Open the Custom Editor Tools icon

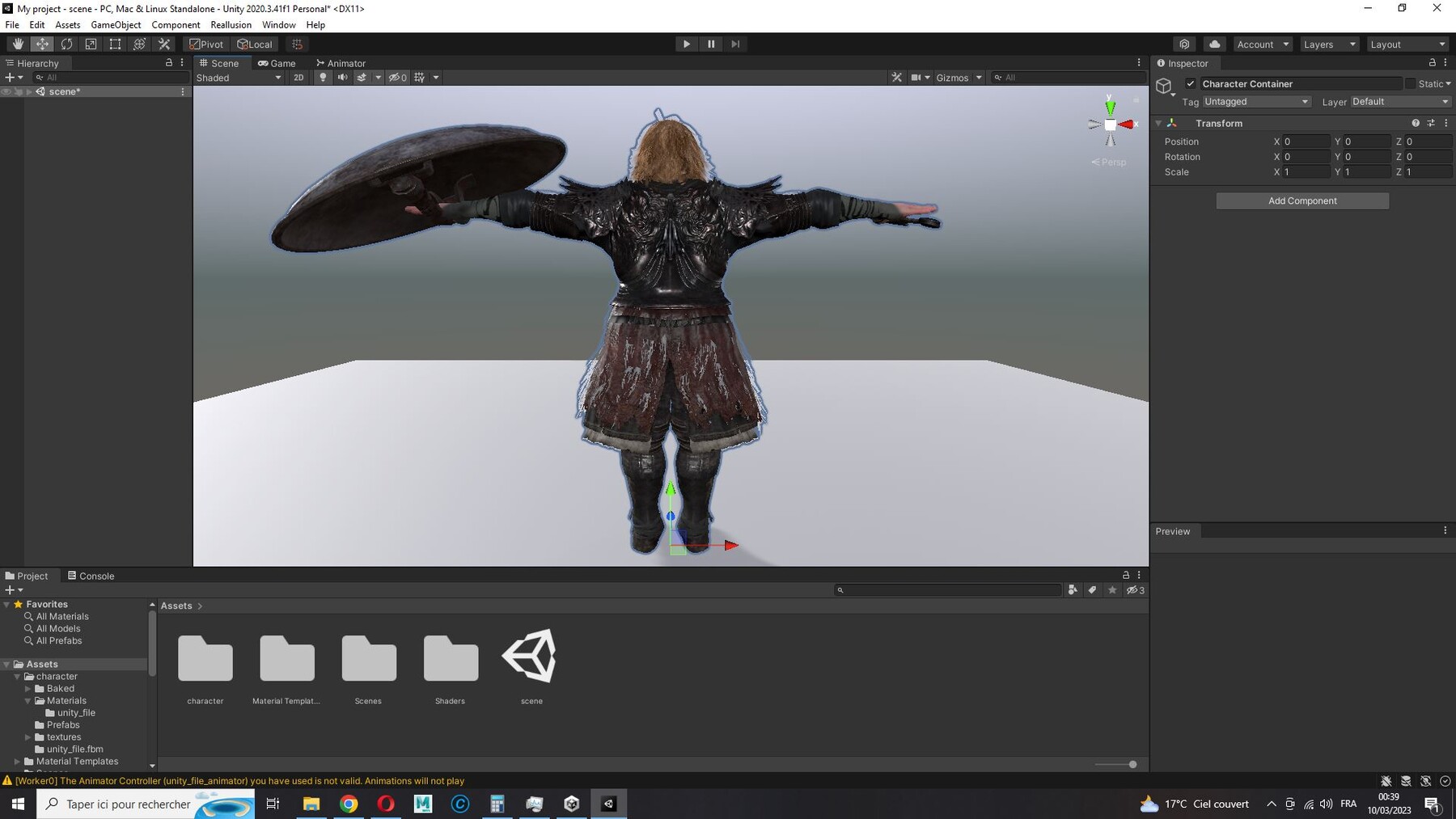click(163, 44)
